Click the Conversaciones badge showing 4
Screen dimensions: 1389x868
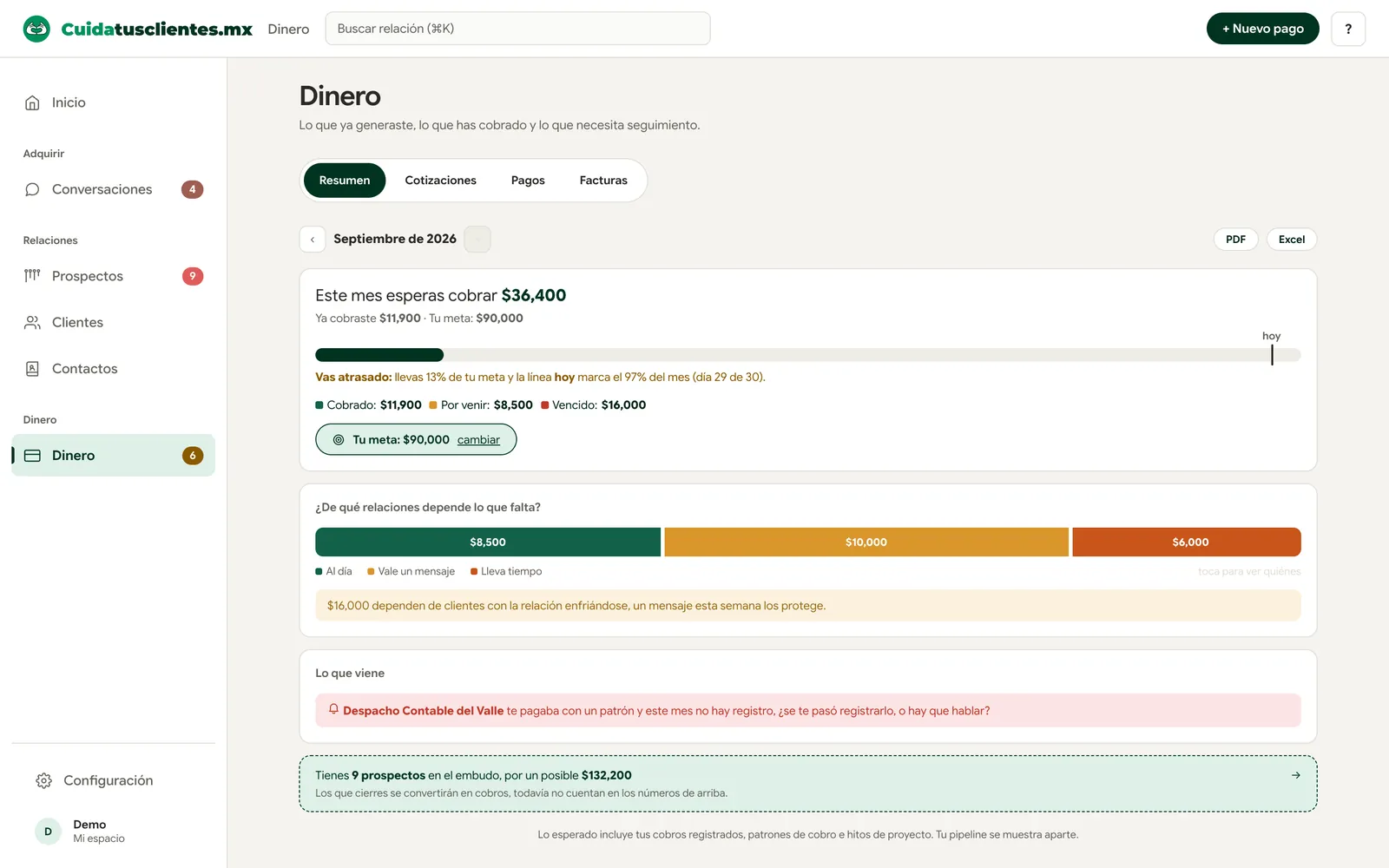click(x=193, y=189)
